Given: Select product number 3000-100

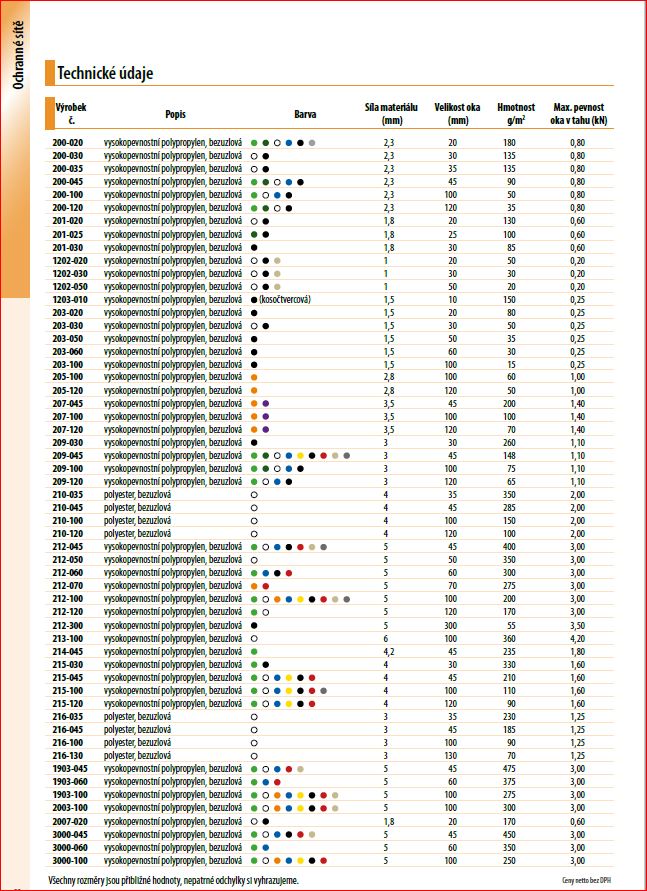Looking at the screenshot, I should 70,860.
